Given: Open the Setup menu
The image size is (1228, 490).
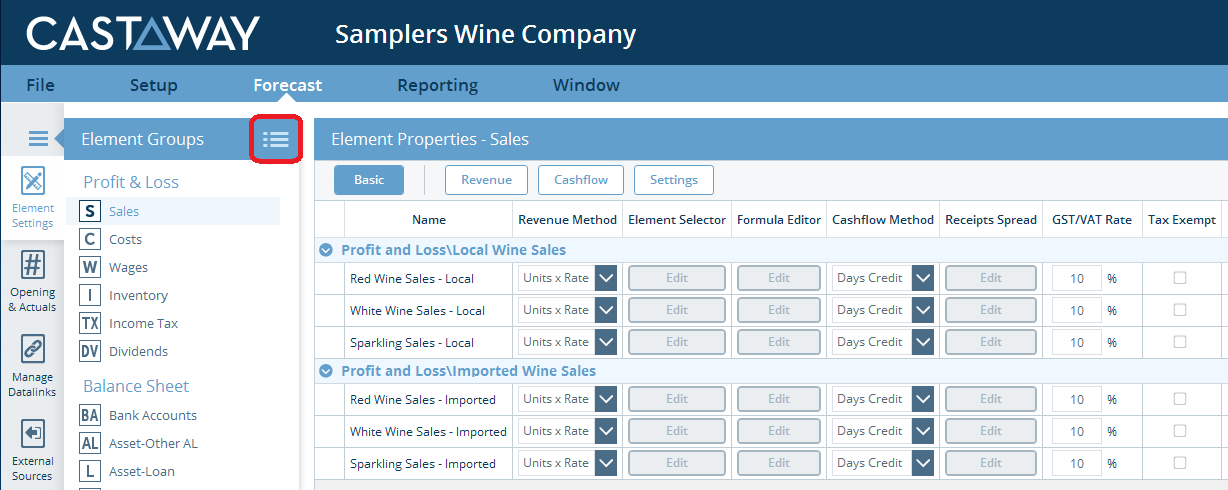Looking at the screenshot, I should tap(153, 85).
